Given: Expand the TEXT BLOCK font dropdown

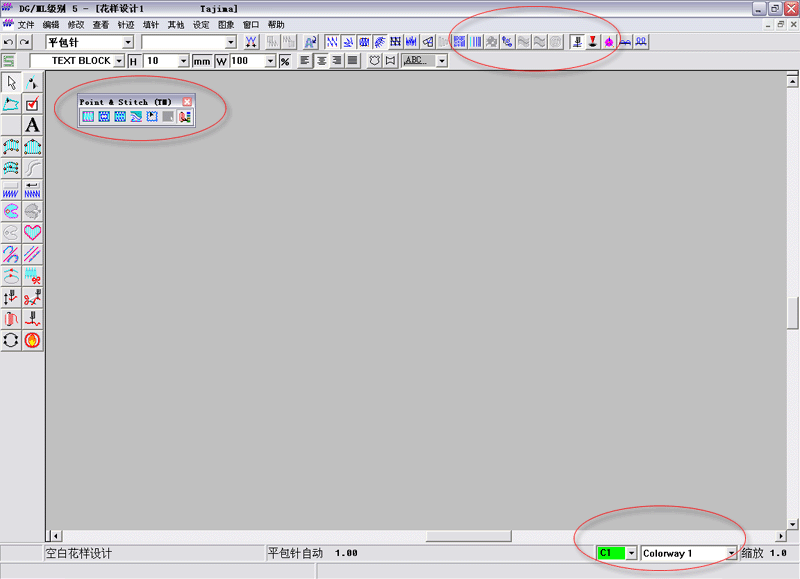Looking at the screenshot, I should click(120, 61).
